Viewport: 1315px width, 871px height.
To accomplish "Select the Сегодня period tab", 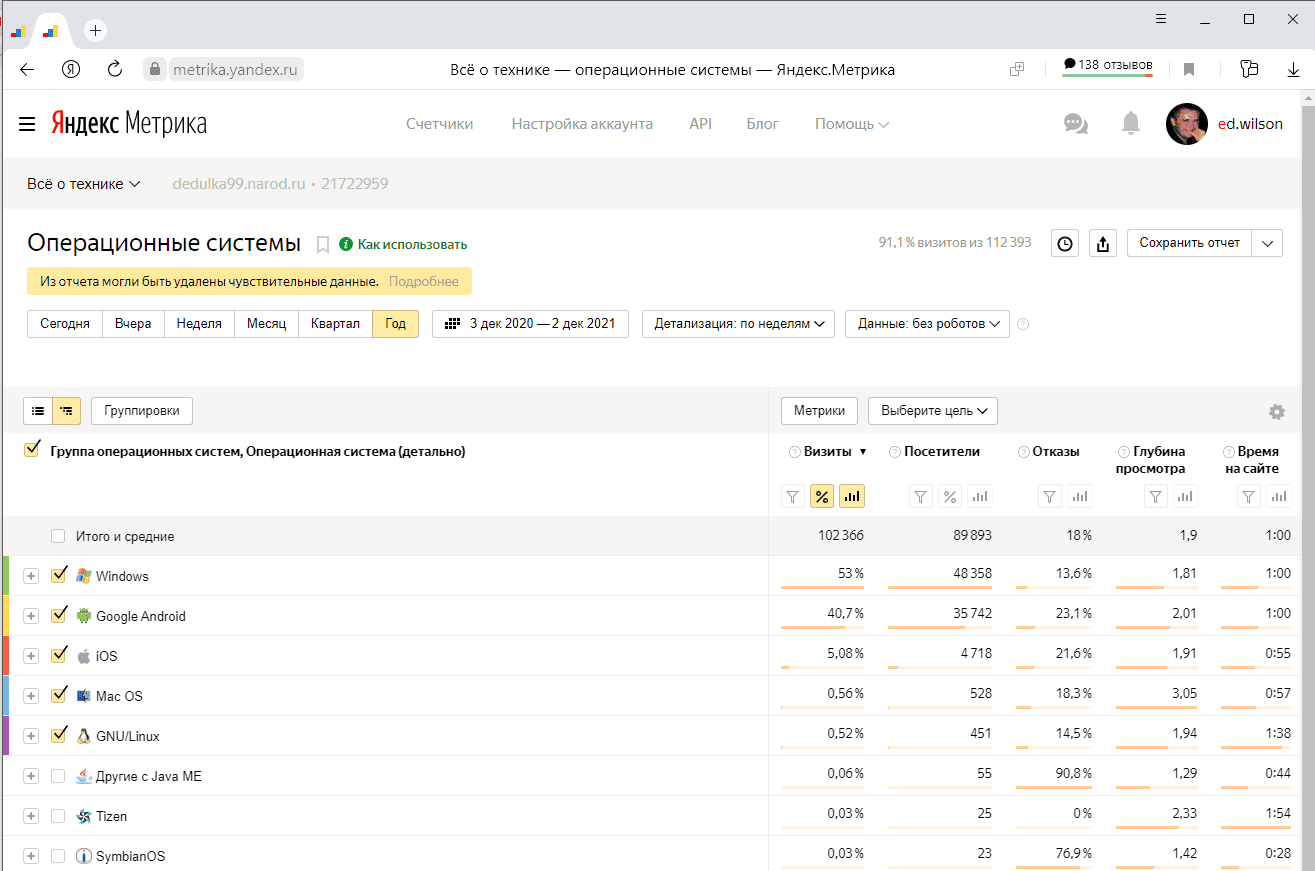I will [65, 324].
